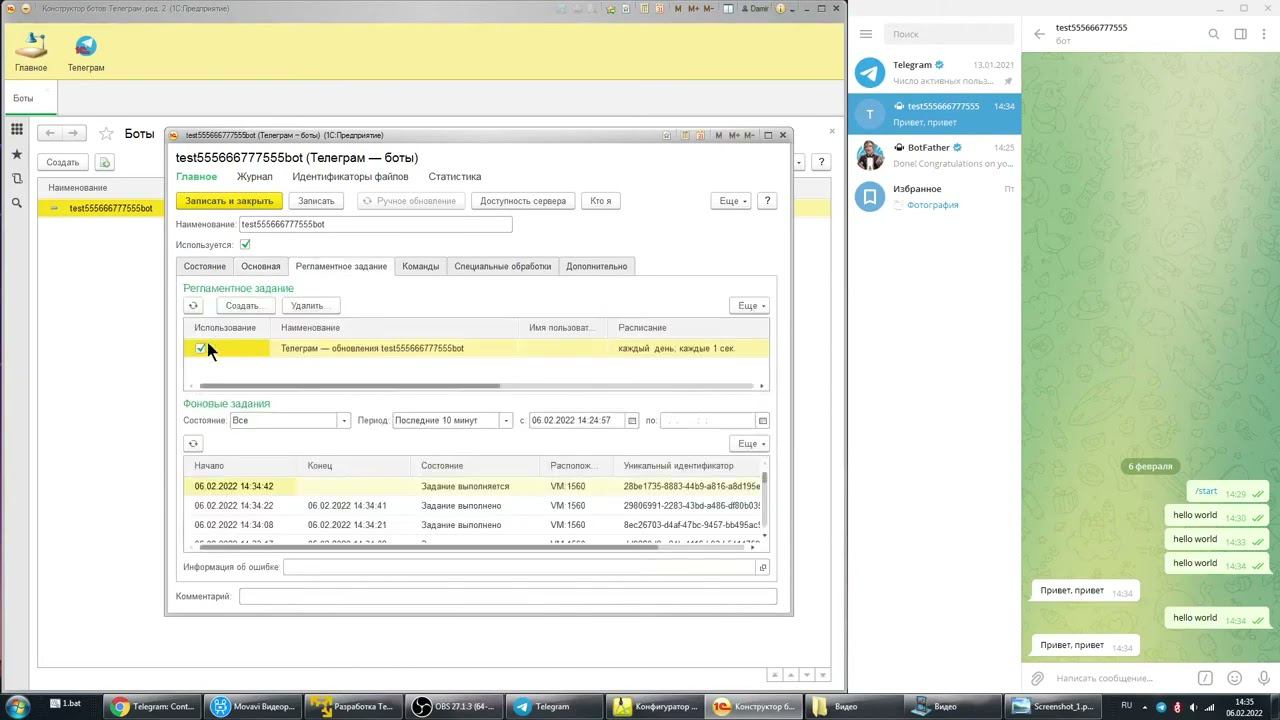The image size is (1280, 720).
Task: Open emoji picker in Telegram
Action: pyautogui.click(x=1235, y=678)
